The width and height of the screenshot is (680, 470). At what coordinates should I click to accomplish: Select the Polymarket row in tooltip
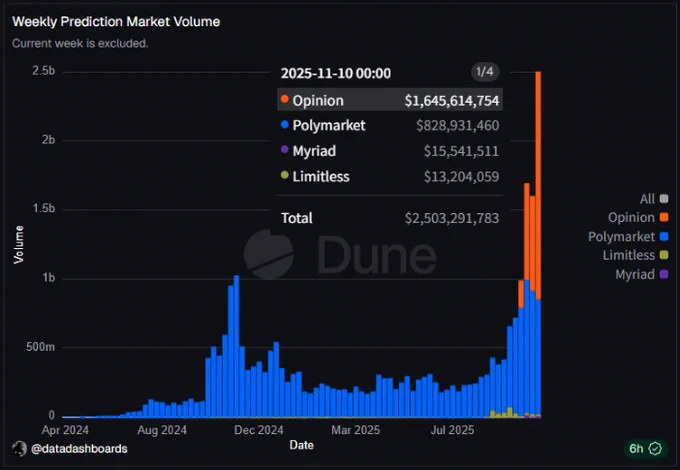(390, 125)
